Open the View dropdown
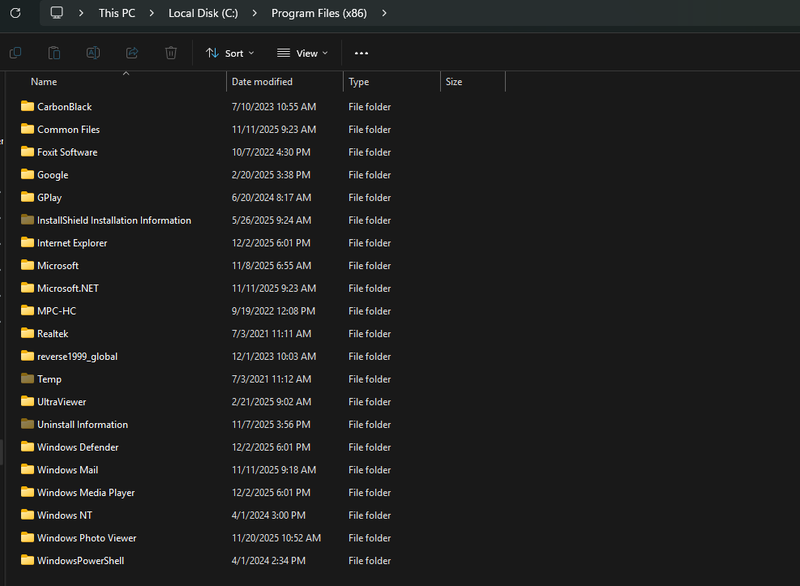The width and height of the screenshot is (800, 586). [302, 53]
